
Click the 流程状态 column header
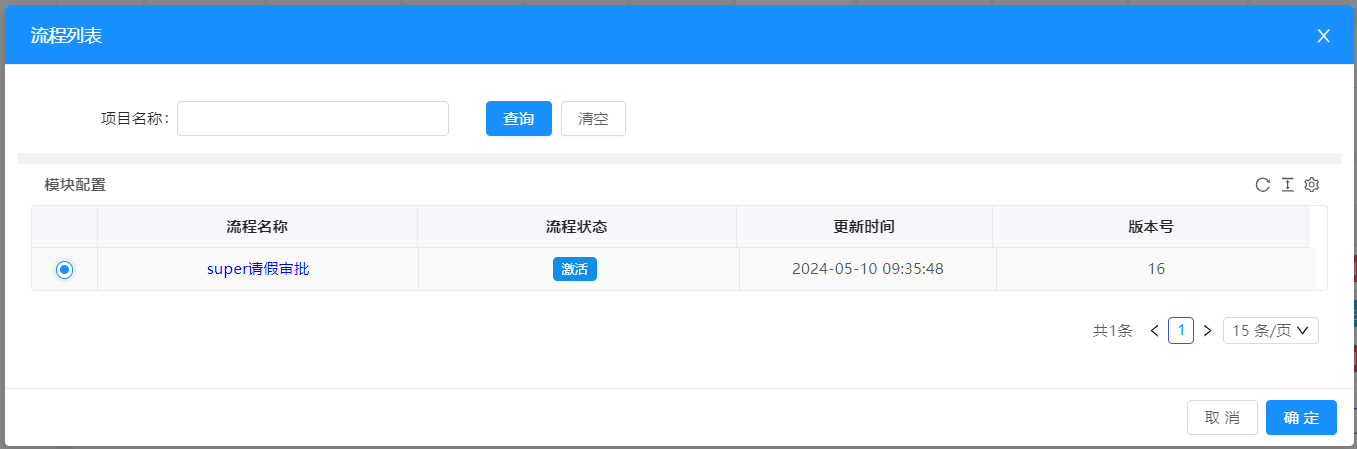click(x=577, y=227)
